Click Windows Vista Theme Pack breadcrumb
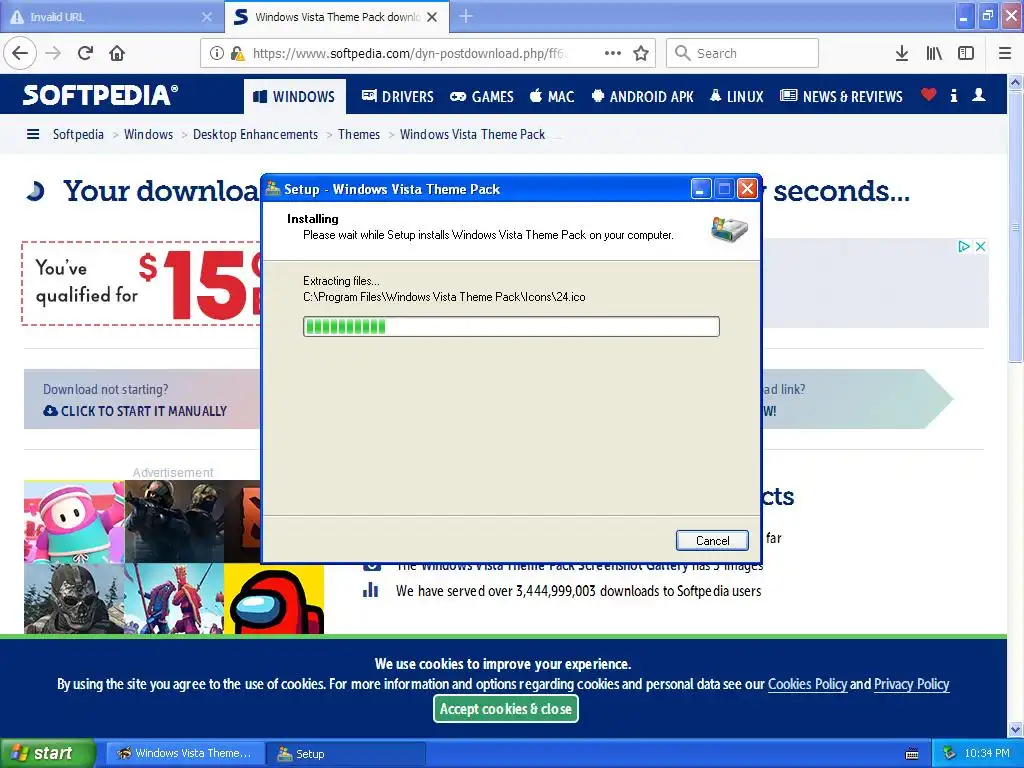The image size is (1024, 768). [472, 135]
